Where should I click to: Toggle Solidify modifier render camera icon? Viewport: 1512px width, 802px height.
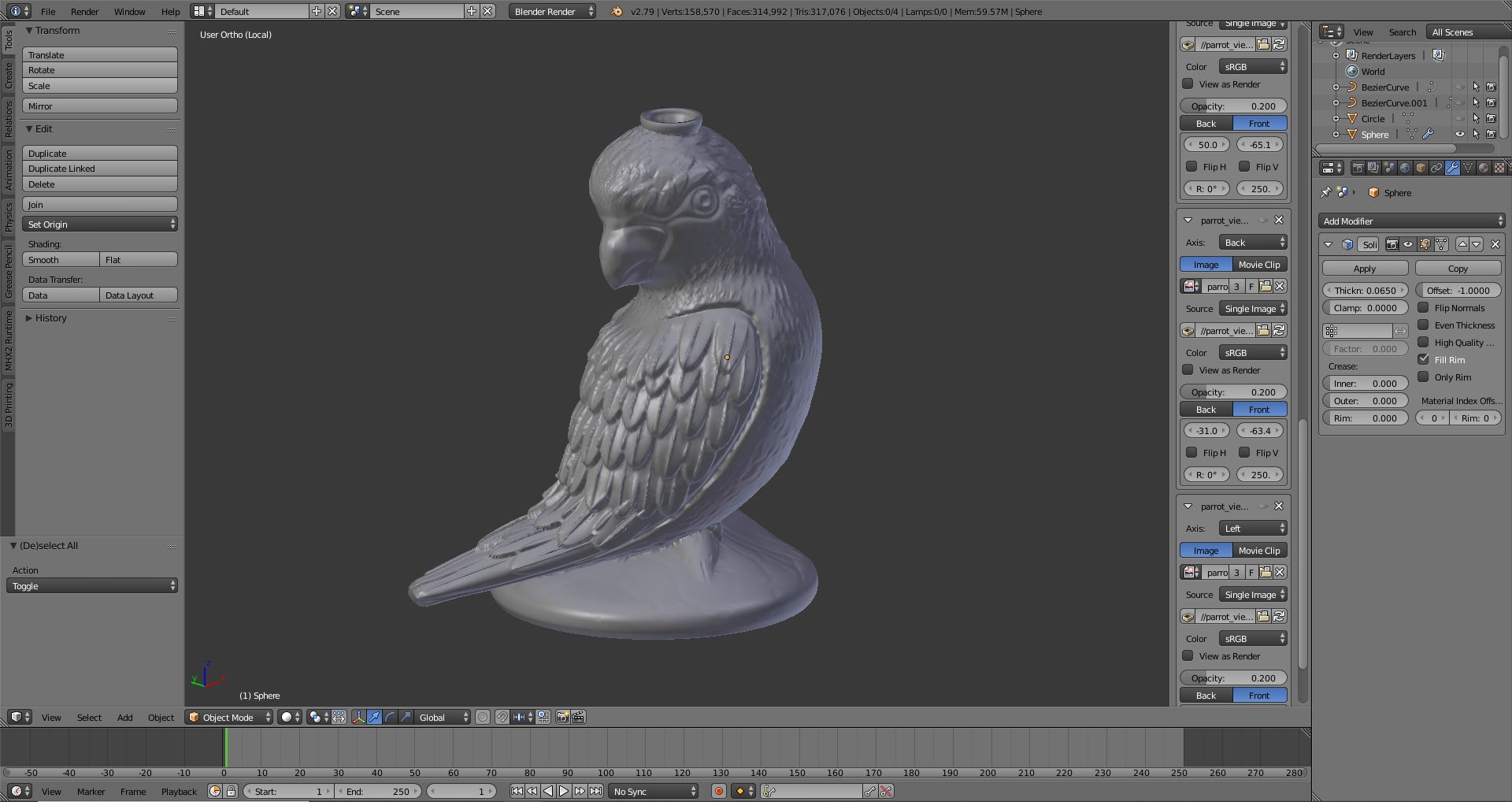(1392, 244)
